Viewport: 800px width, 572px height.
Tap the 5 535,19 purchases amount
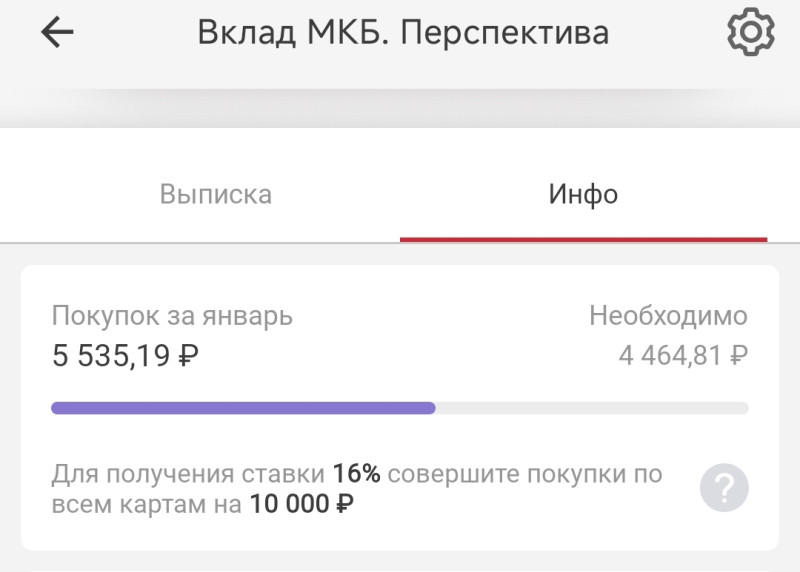pos(112,354)
